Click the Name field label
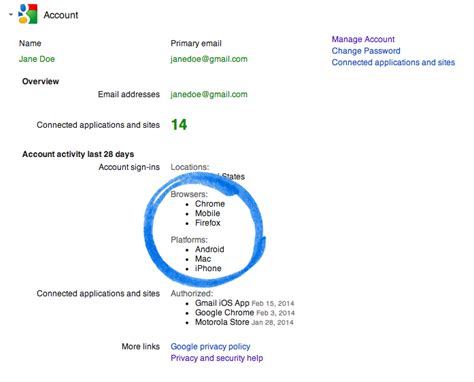Image resolution: width=474 pixels, height=382 pixels. pos(30,43)
